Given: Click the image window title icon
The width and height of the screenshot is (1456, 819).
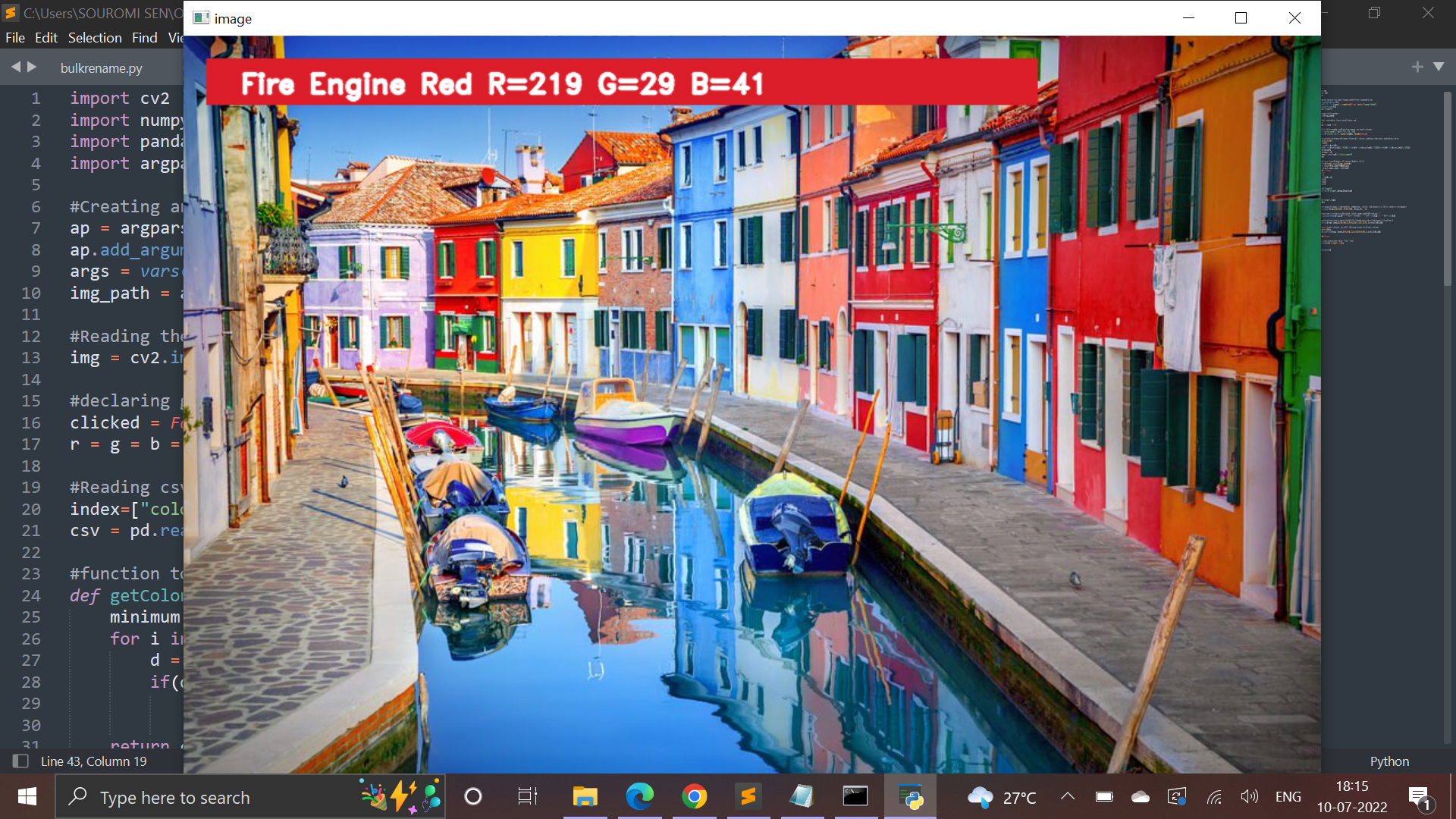Looking at the screenshot, I should tap(201, 18).
